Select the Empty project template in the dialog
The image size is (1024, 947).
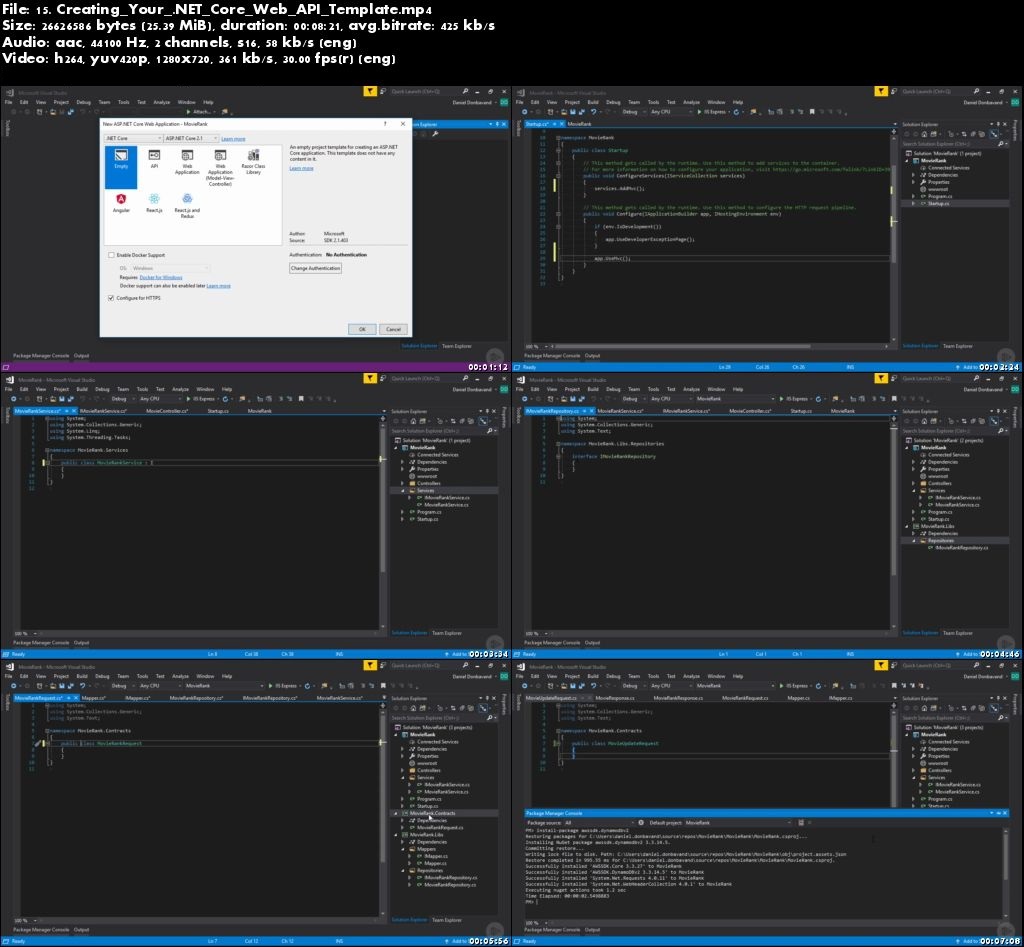121,167
